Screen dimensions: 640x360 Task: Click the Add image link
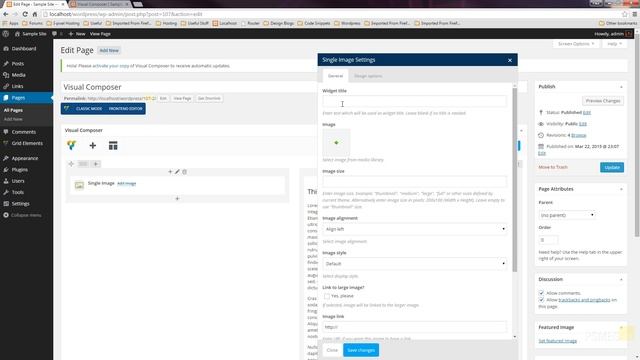127,183
